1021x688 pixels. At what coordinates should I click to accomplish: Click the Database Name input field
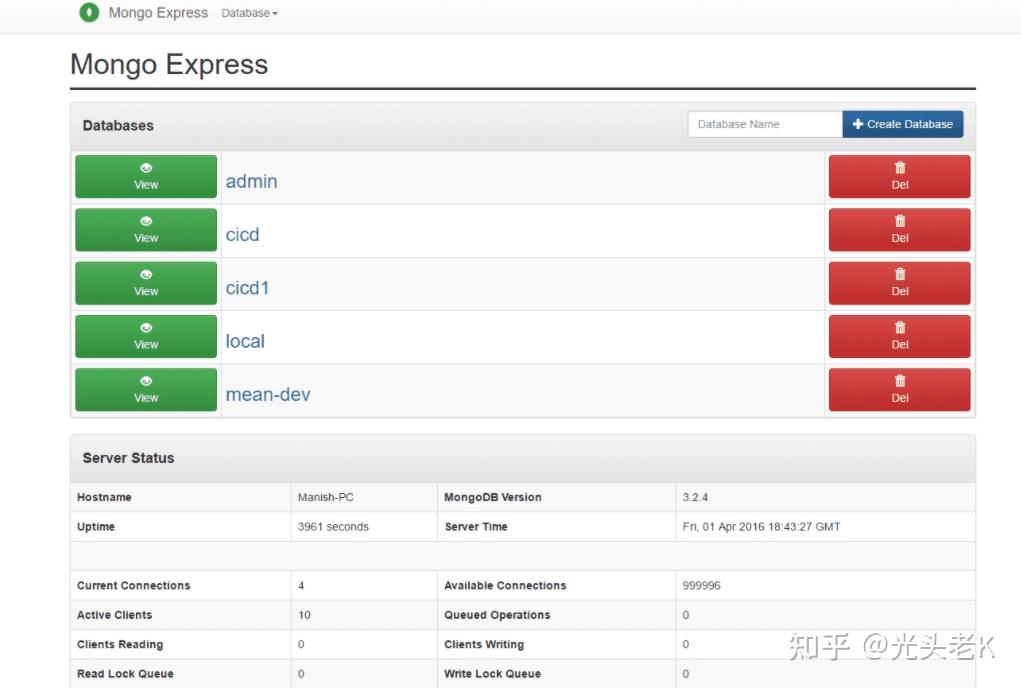(x=764, y=123)
